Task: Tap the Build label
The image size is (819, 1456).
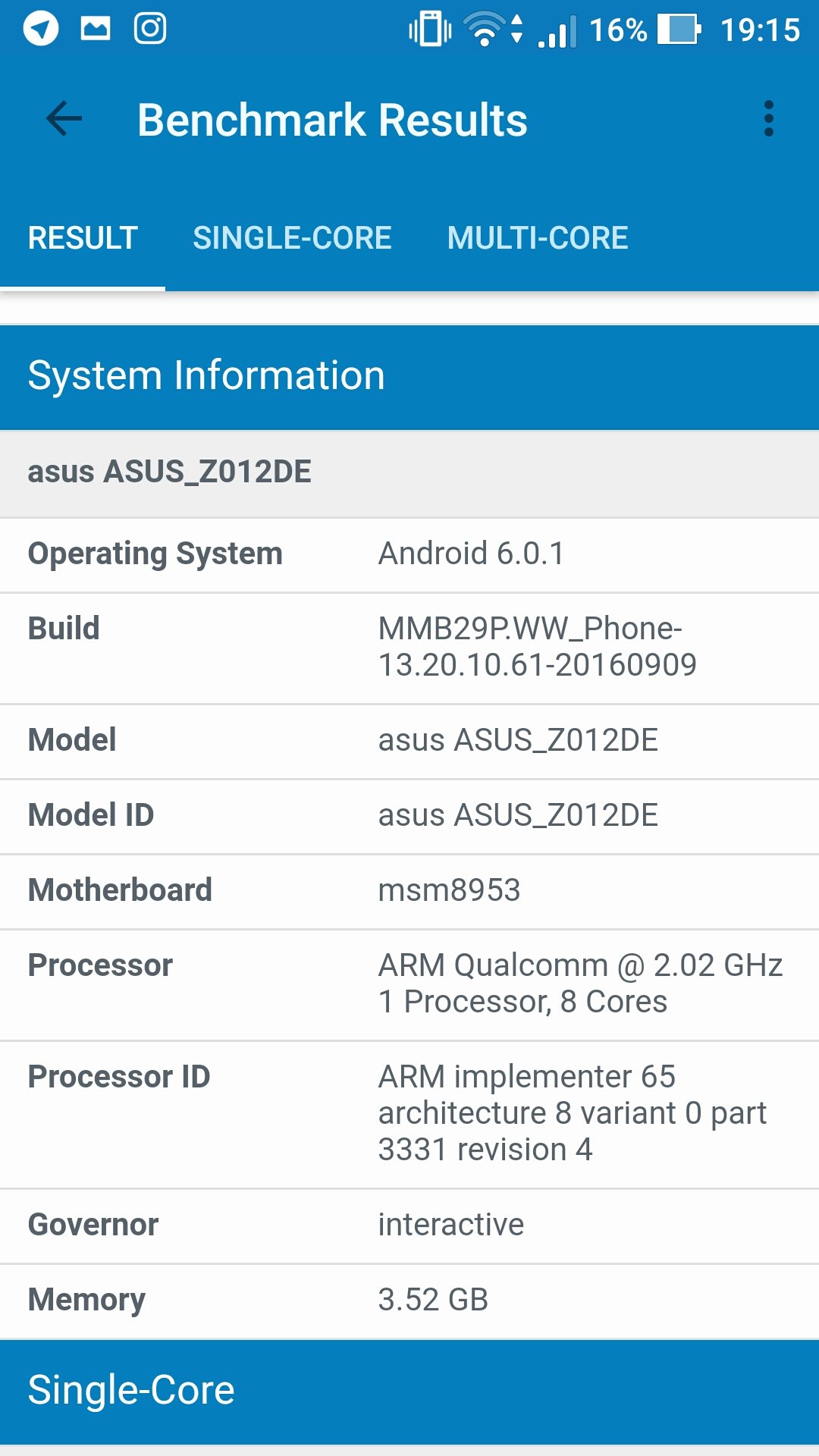Action: point(64,629)
